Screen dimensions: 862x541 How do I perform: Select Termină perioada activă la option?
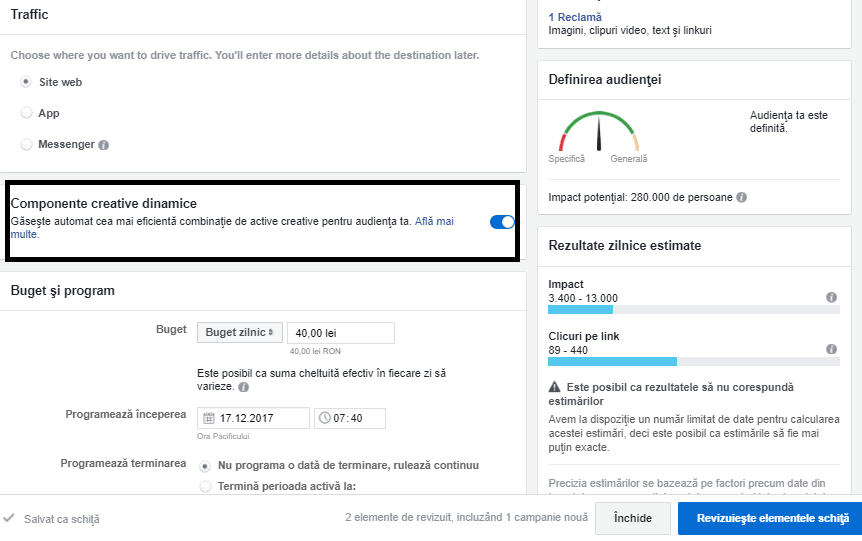pos(206,487)
